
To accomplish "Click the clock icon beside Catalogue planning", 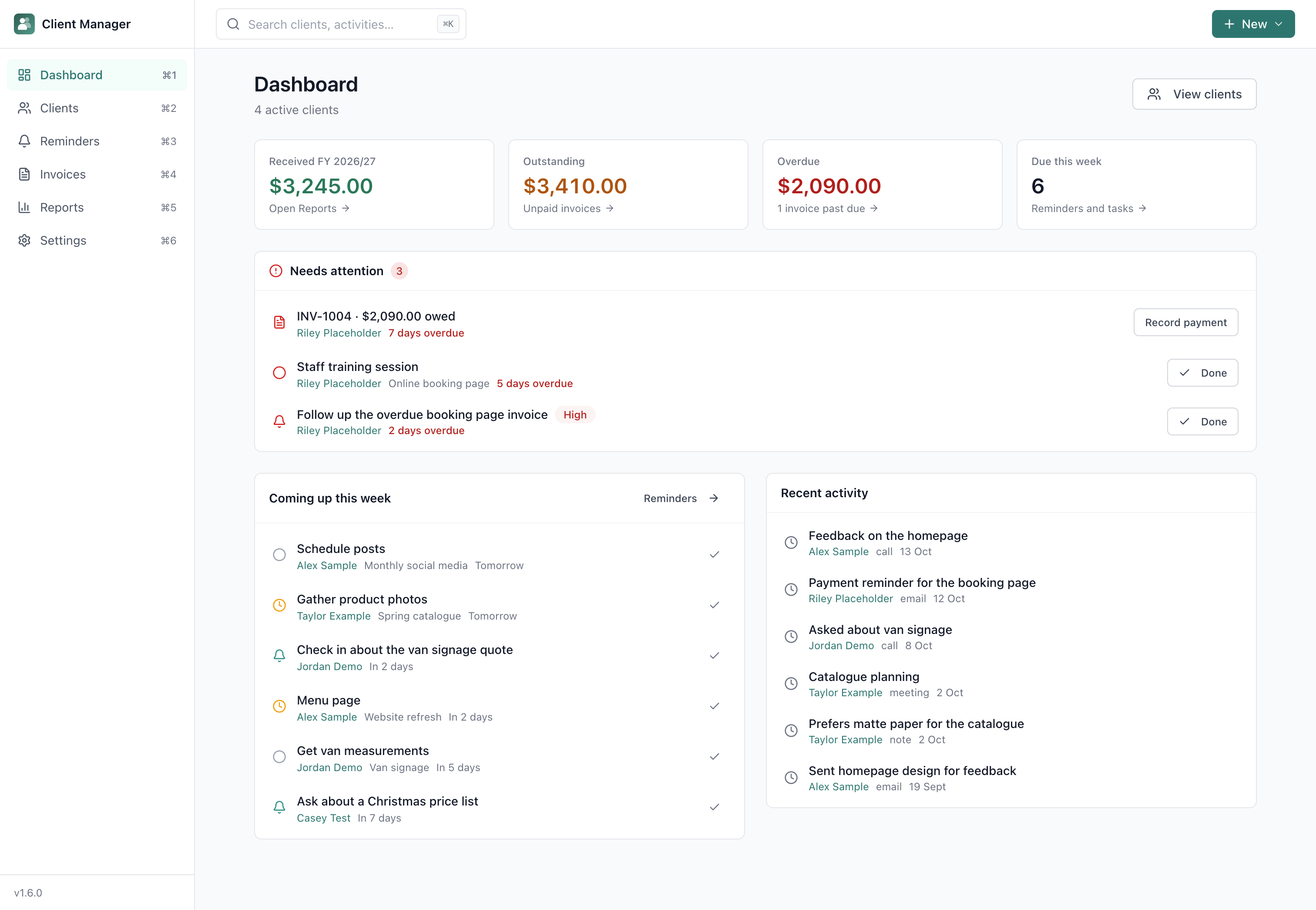I will pos(791,684).
